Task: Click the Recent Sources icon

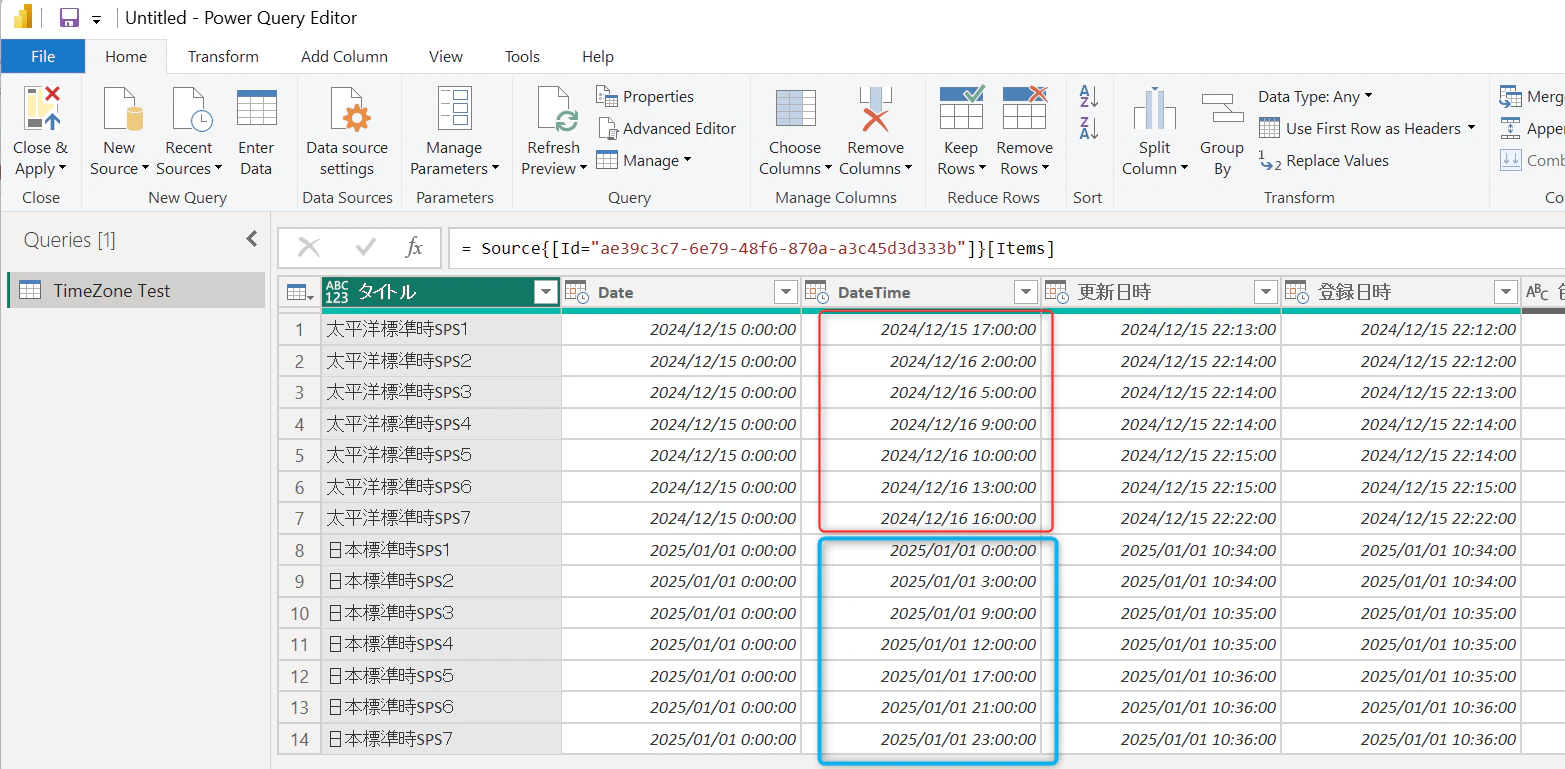Action: pyautogui.click(x=190, y=108)
